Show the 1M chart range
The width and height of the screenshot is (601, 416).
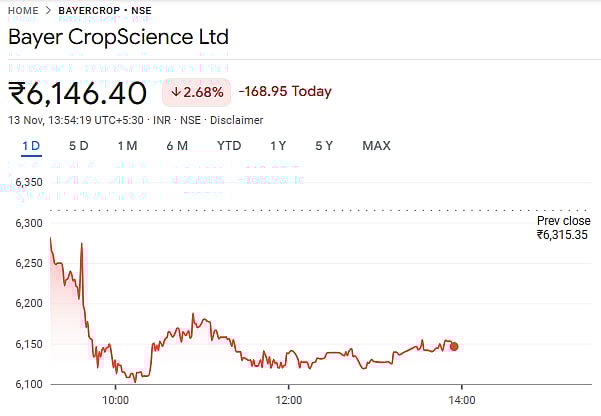(x=127, y=146)
